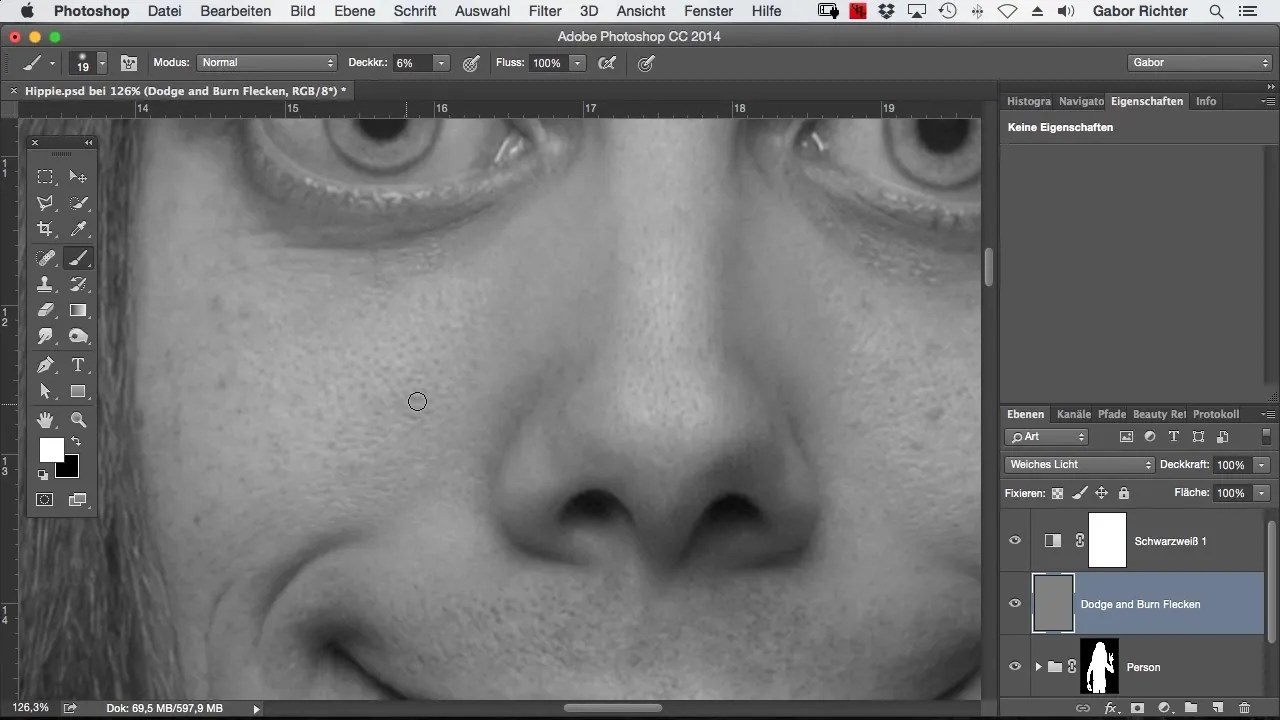Open the layer filter Art dropdown

click(x=1047, y=437)
